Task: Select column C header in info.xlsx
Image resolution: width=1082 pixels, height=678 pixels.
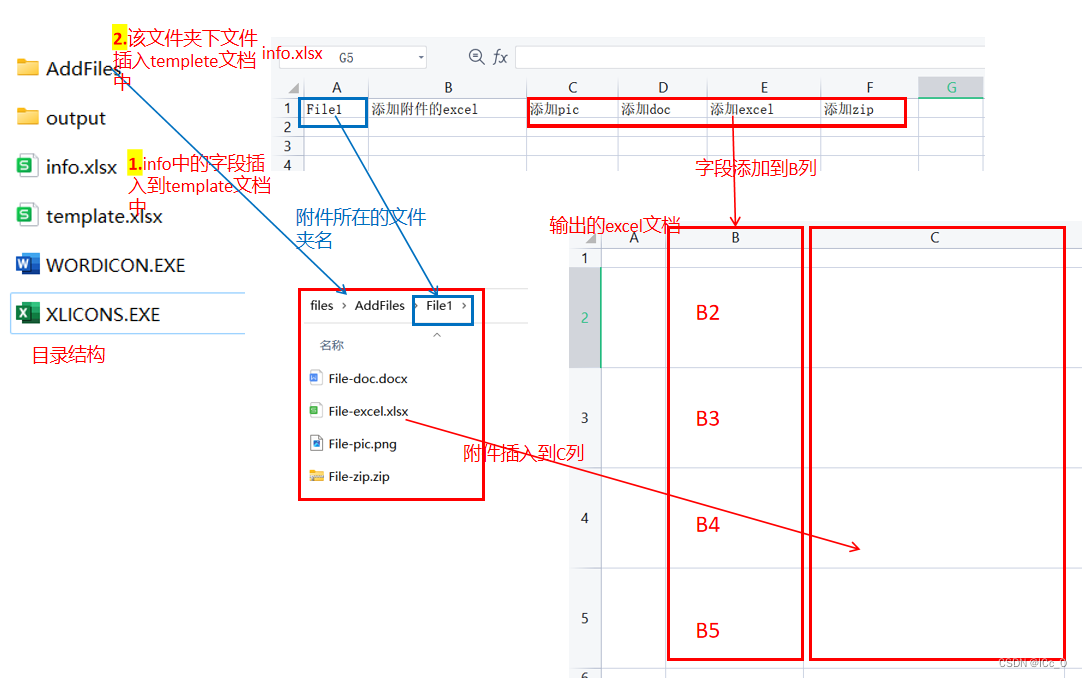Action: coord(572,88)
